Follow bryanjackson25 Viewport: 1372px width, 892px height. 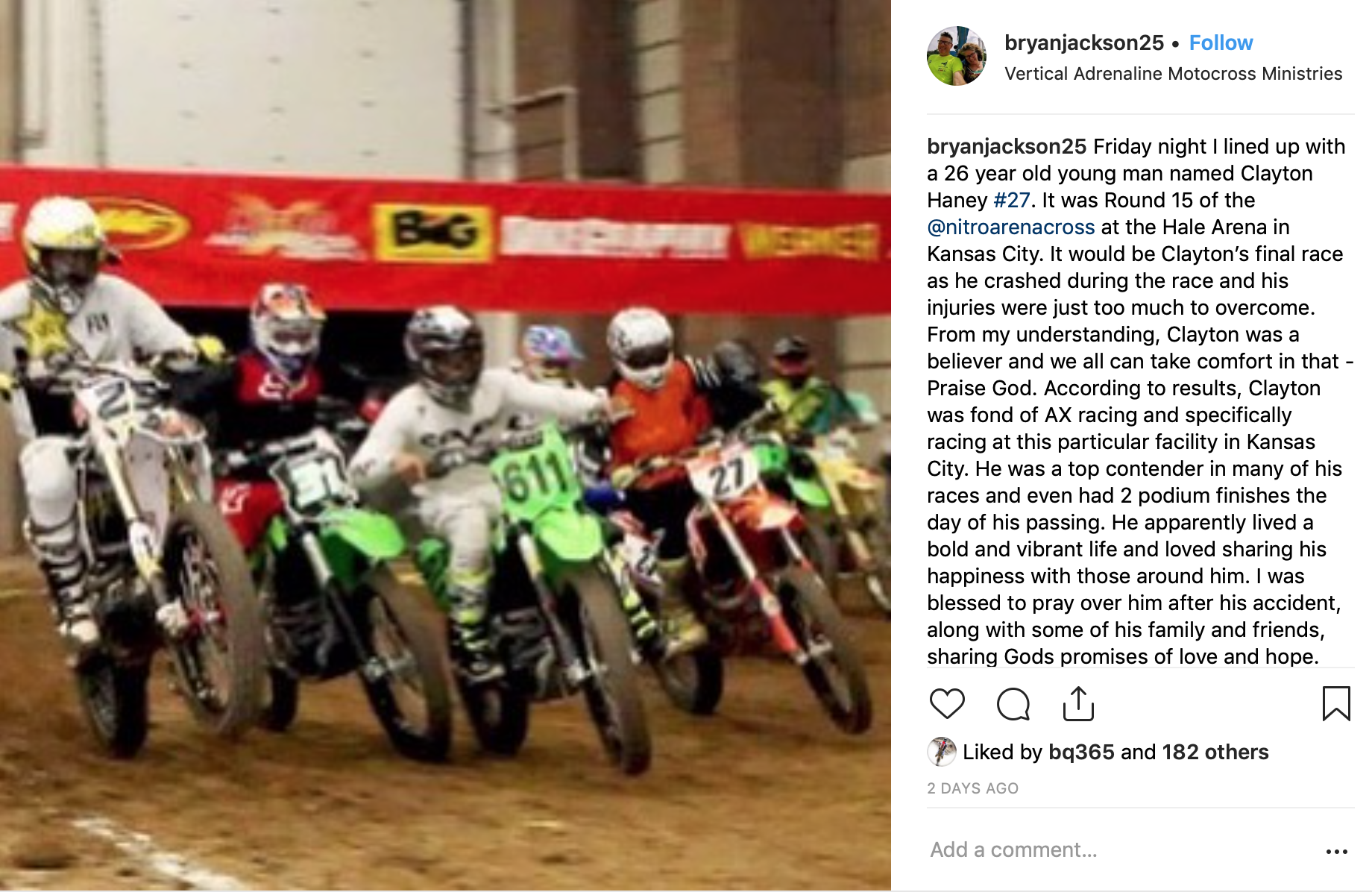point(1221,43)
